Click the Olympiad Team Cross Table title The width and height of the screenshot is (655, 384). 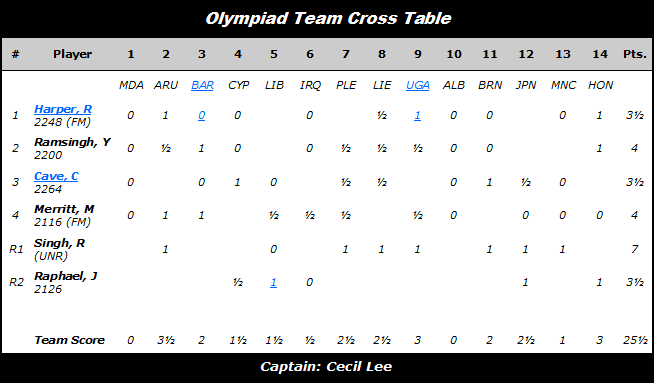pos(328,18)
